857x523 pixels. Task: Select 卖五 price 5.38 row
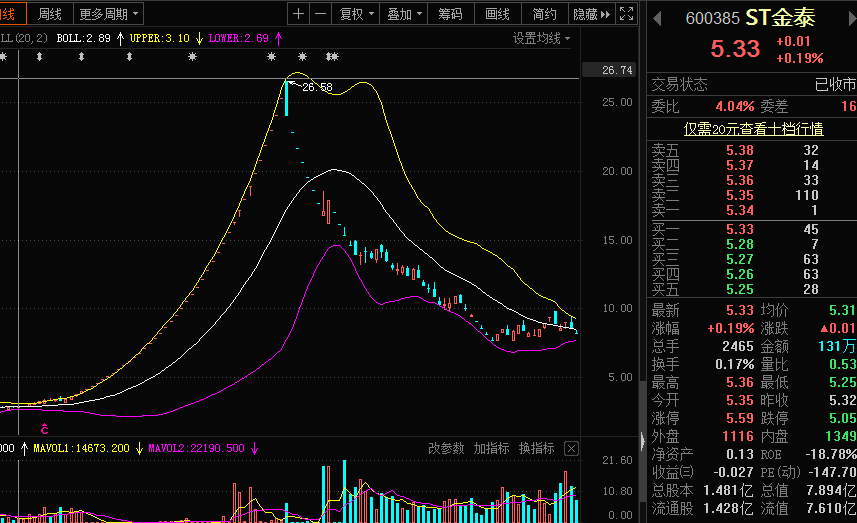(x=752, y=150)
